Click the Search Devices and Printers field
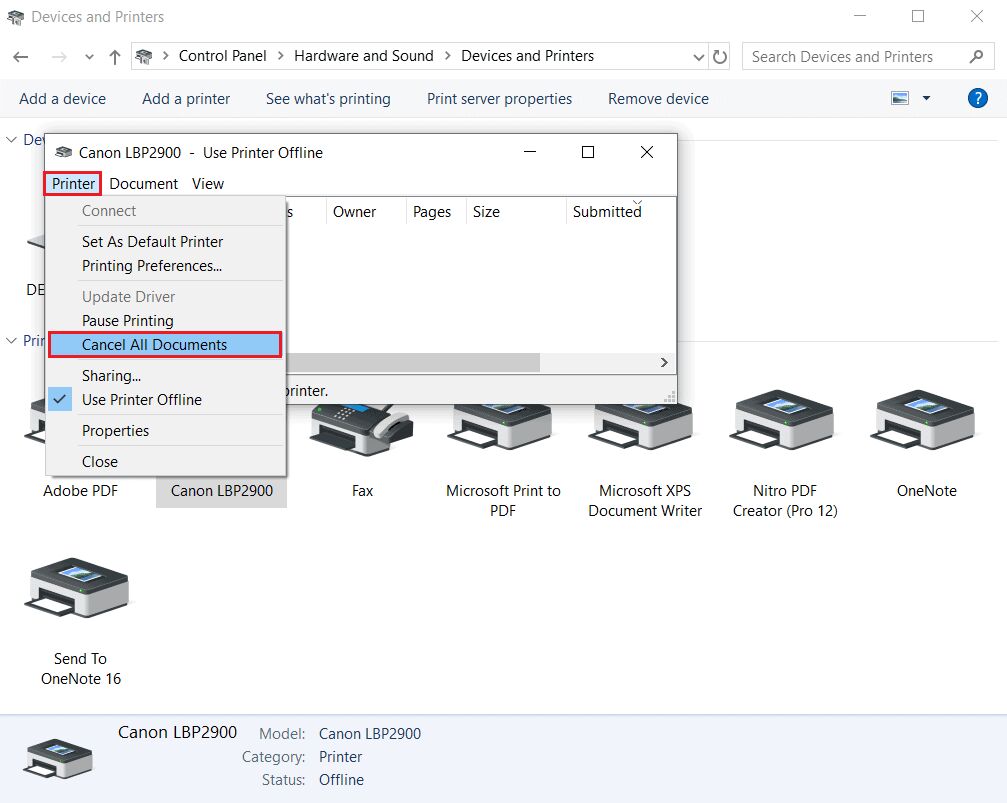Image resolution: width=1007 pixels, height=803 pixels. 855,57
